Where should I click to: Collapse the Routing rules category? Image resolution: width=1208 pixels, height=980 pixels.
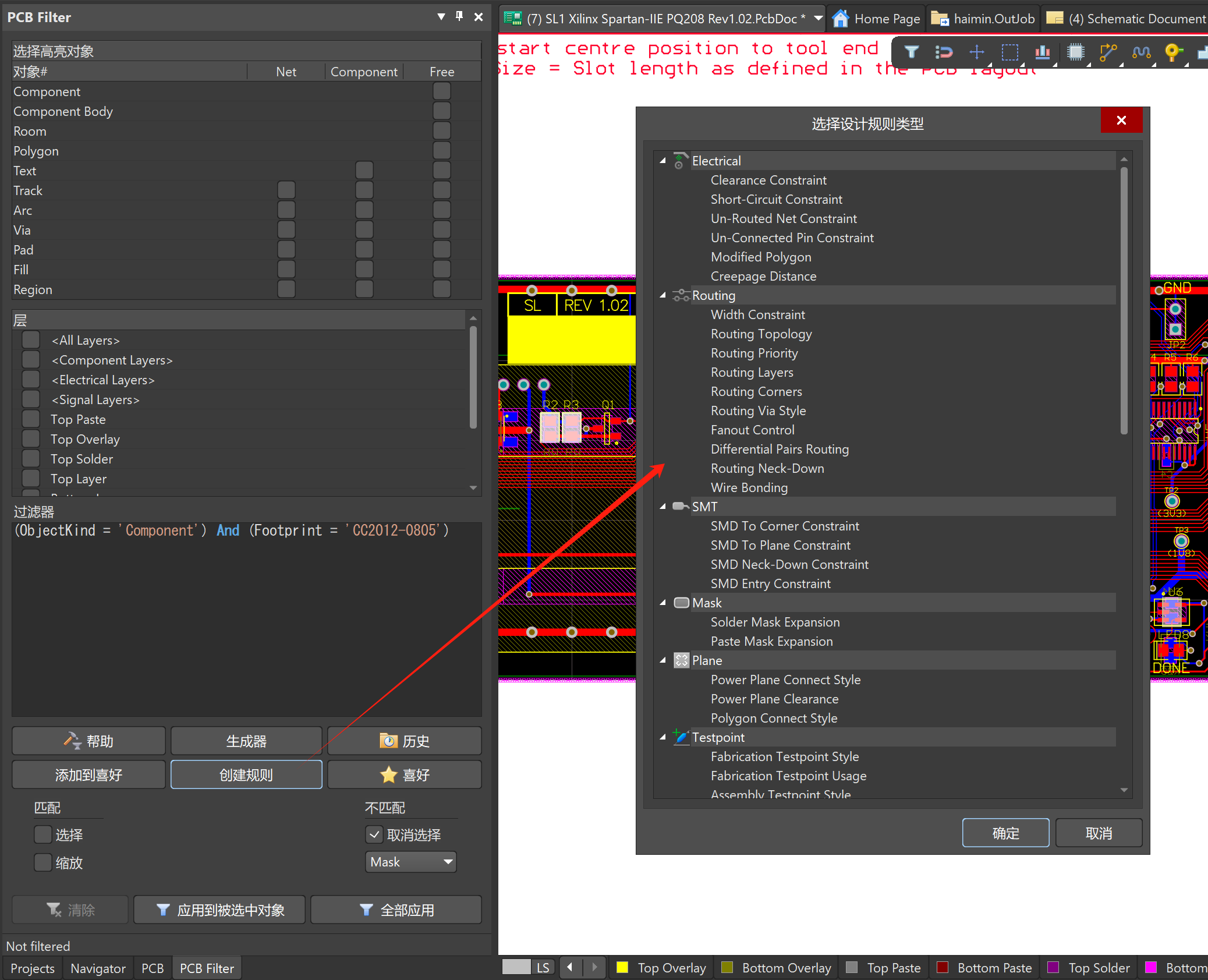[663, 295]
